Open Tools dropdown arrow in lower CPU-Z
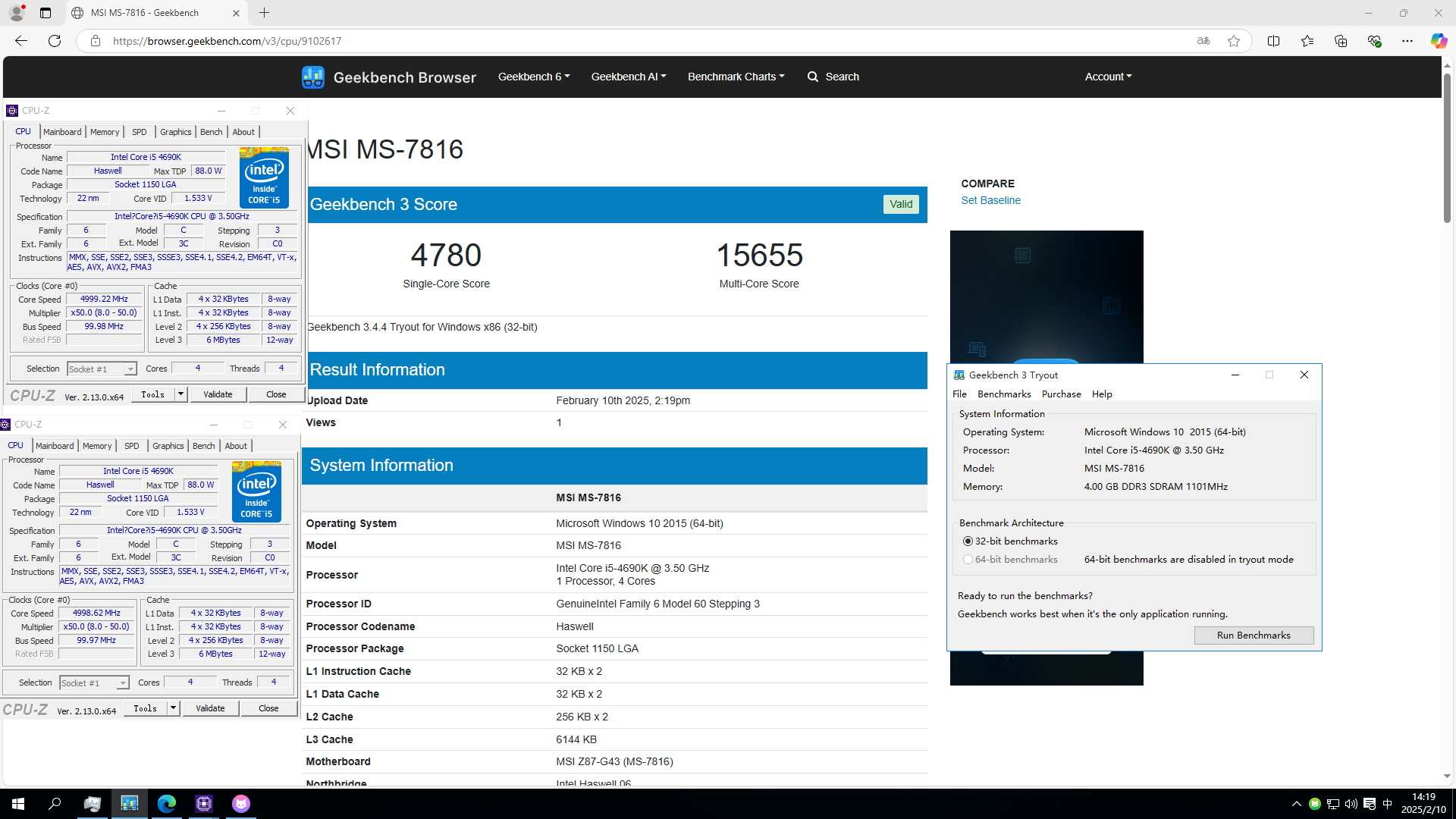The height and width of the screenshot is (819, 1456). pyautogui.click(x=173, y=708)
